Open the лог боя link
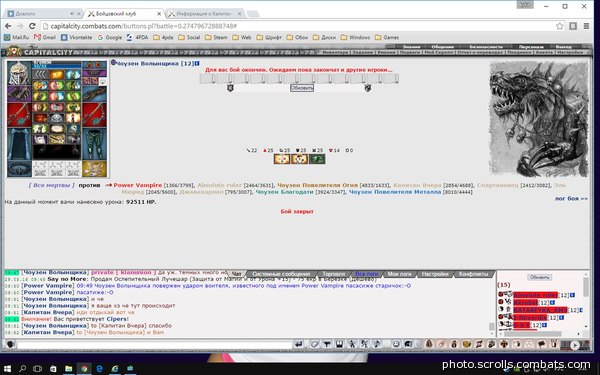 pyautogui.click(x=571, y=199)
